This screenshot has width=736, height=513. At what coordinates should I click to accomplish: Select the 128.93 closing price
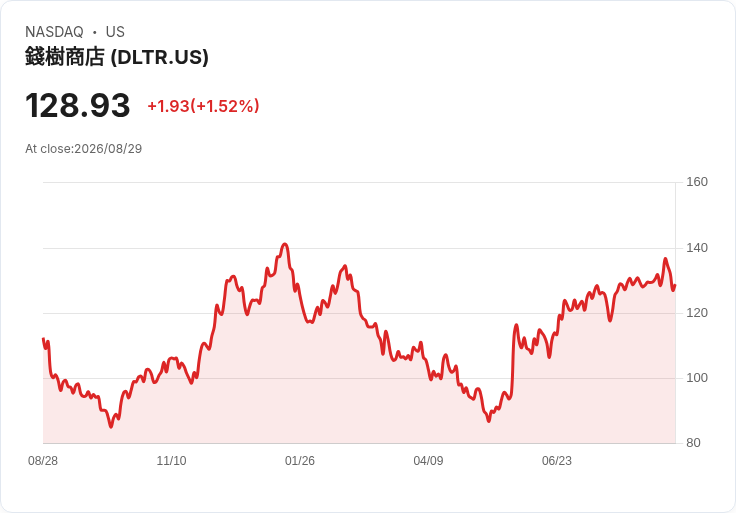pos(77,105)
